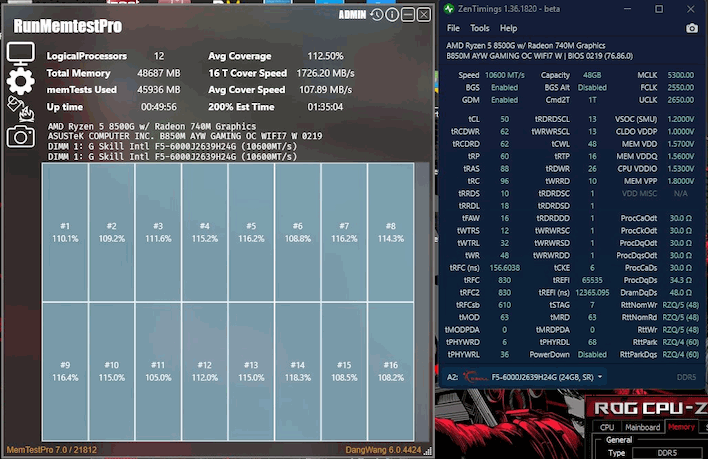Open the Tools menu in ZenTimings
708x459 pixels.
point(480,28)
